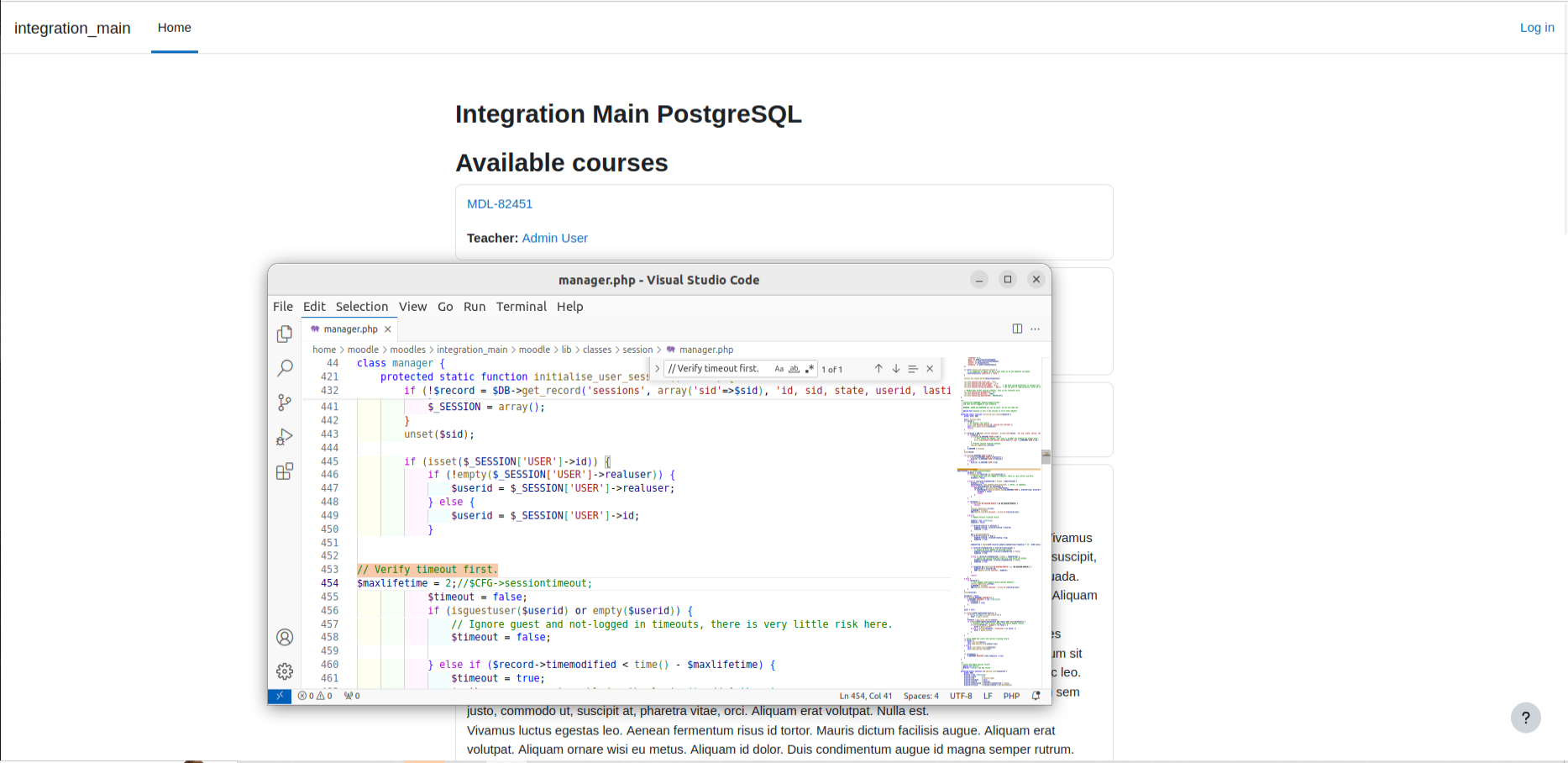Screen dimensions: 1568x763
Task: Change encoding via UTF-8 status item
Action: pyautogui.click(x=961, y=696)
